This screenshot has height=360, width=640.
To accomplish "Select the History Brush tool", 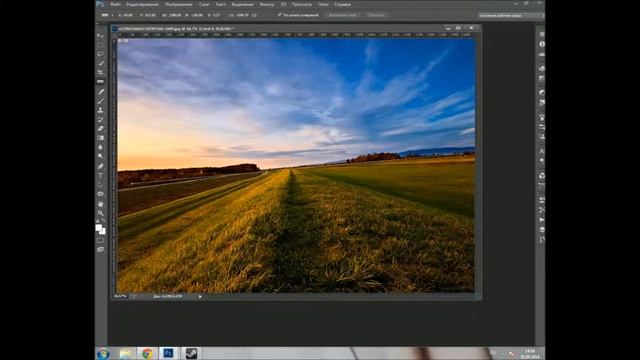I will coord(100,119).
